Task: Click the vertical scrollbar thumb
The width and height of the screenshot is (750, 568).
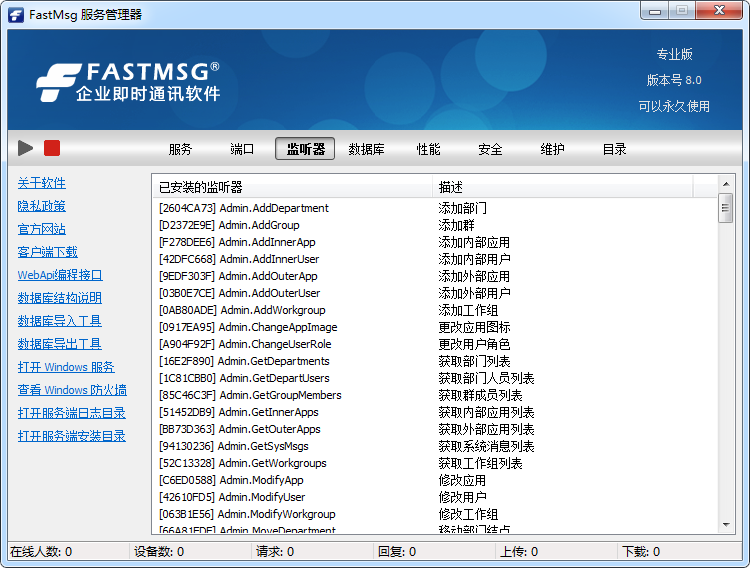Action: pos(726,208)
